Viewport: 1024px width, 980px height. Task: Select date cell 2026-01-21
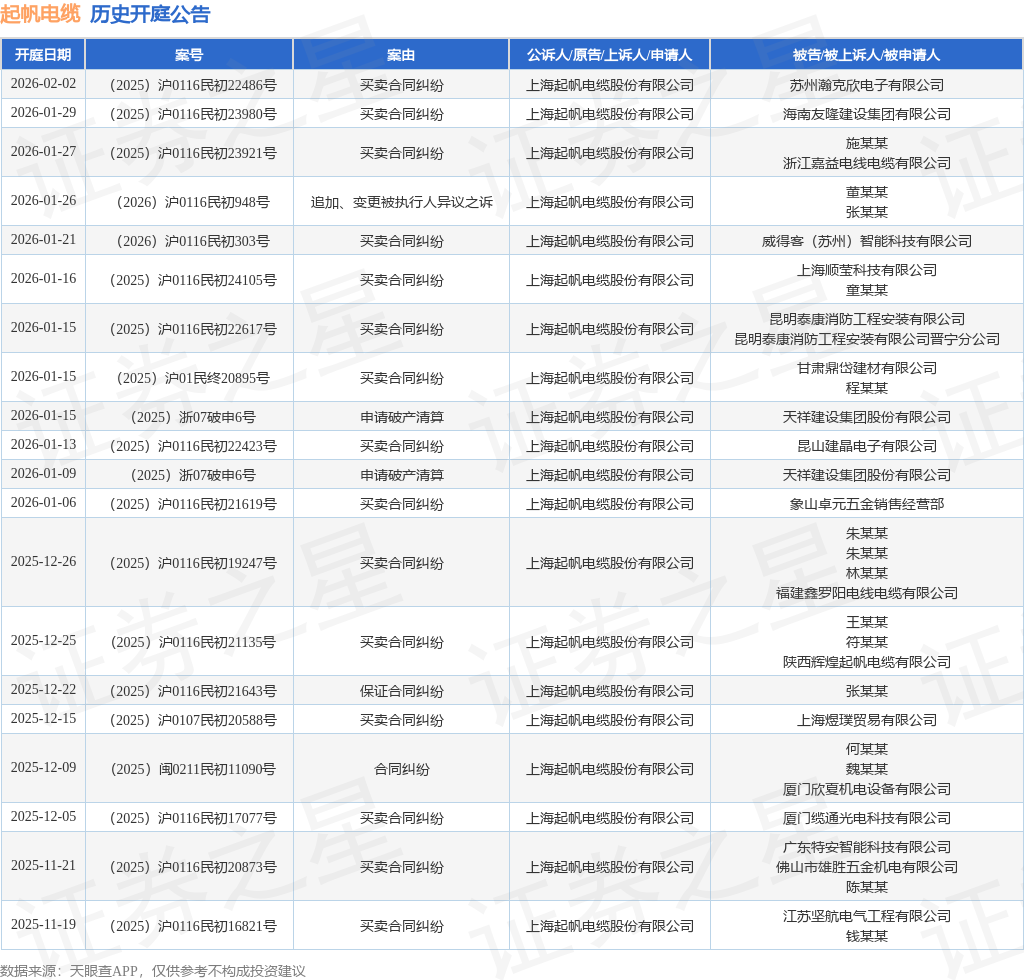click(x=43, y=240)
